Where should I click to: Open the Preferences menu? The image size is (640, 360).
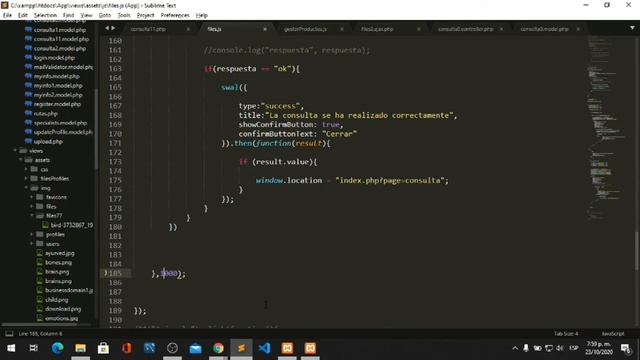point(175,15)
